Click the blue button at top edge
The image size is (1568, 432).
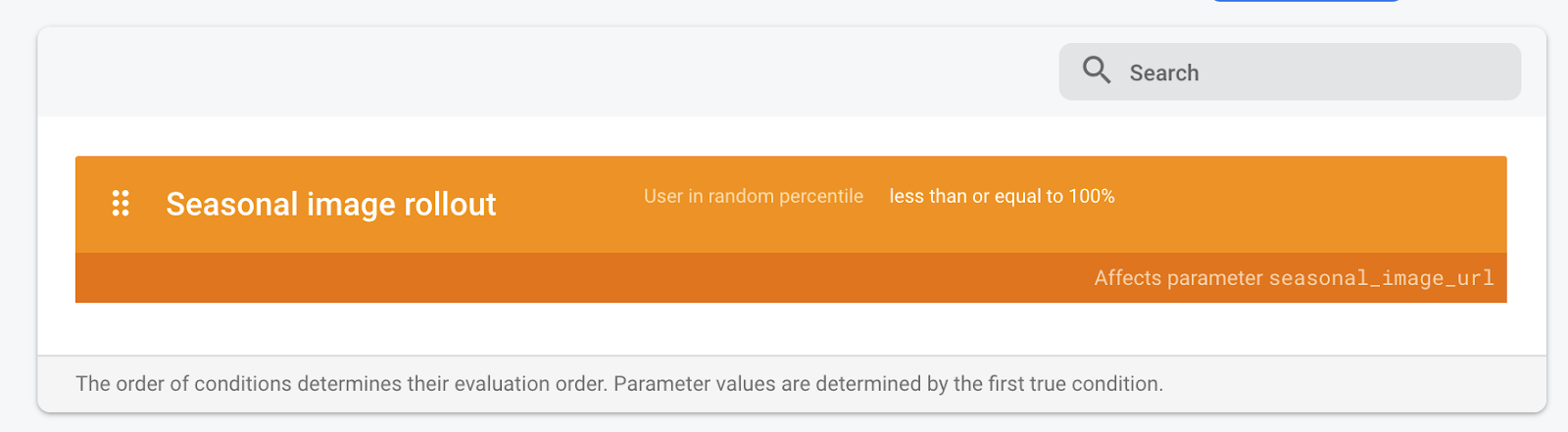pos(1305,1)
